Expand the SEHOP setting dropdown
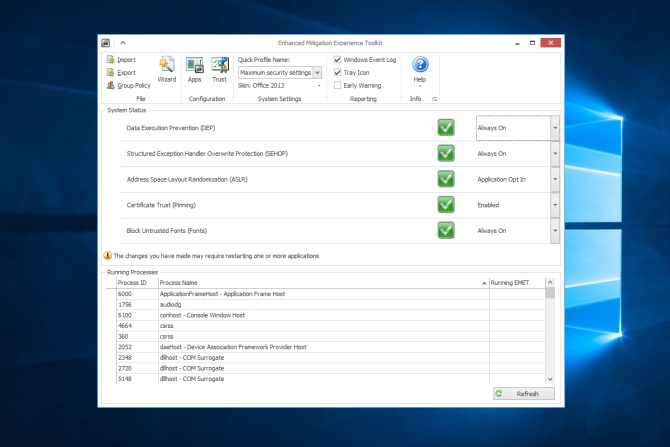Viewport: 670px width, 447px height. coord(555,153)
